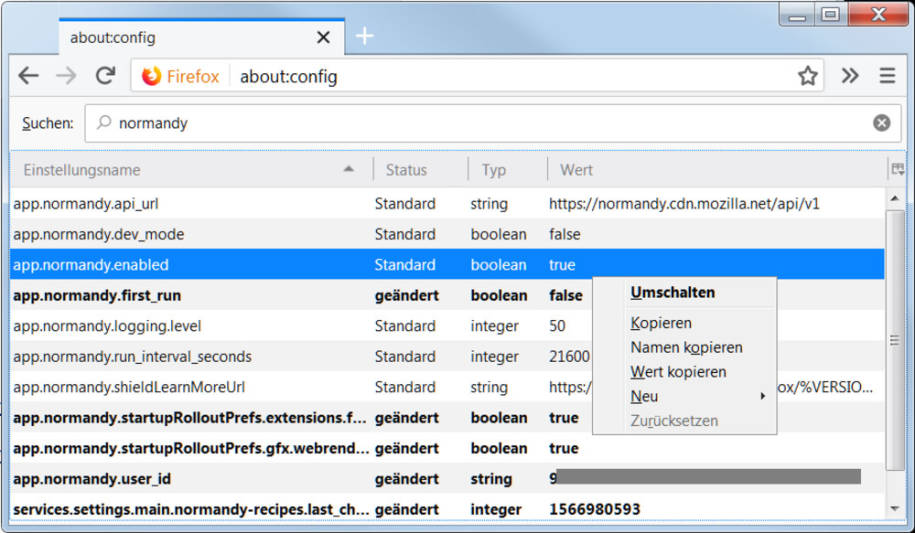
Task: Click geändert status of first_run row
Action: (406, 295)
